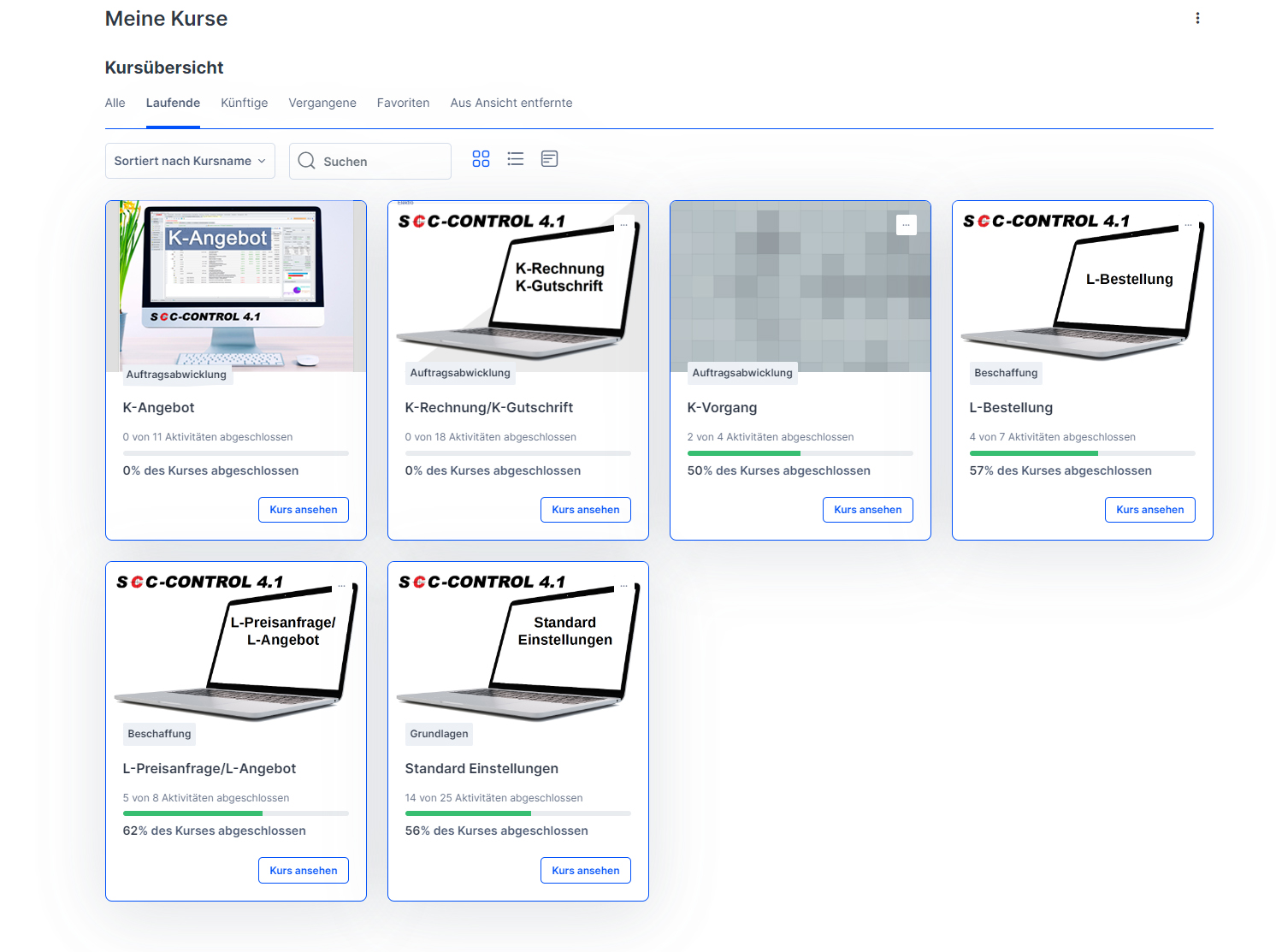Click 'Kurs ansehen' for K-Angebot

pos(303,510)
